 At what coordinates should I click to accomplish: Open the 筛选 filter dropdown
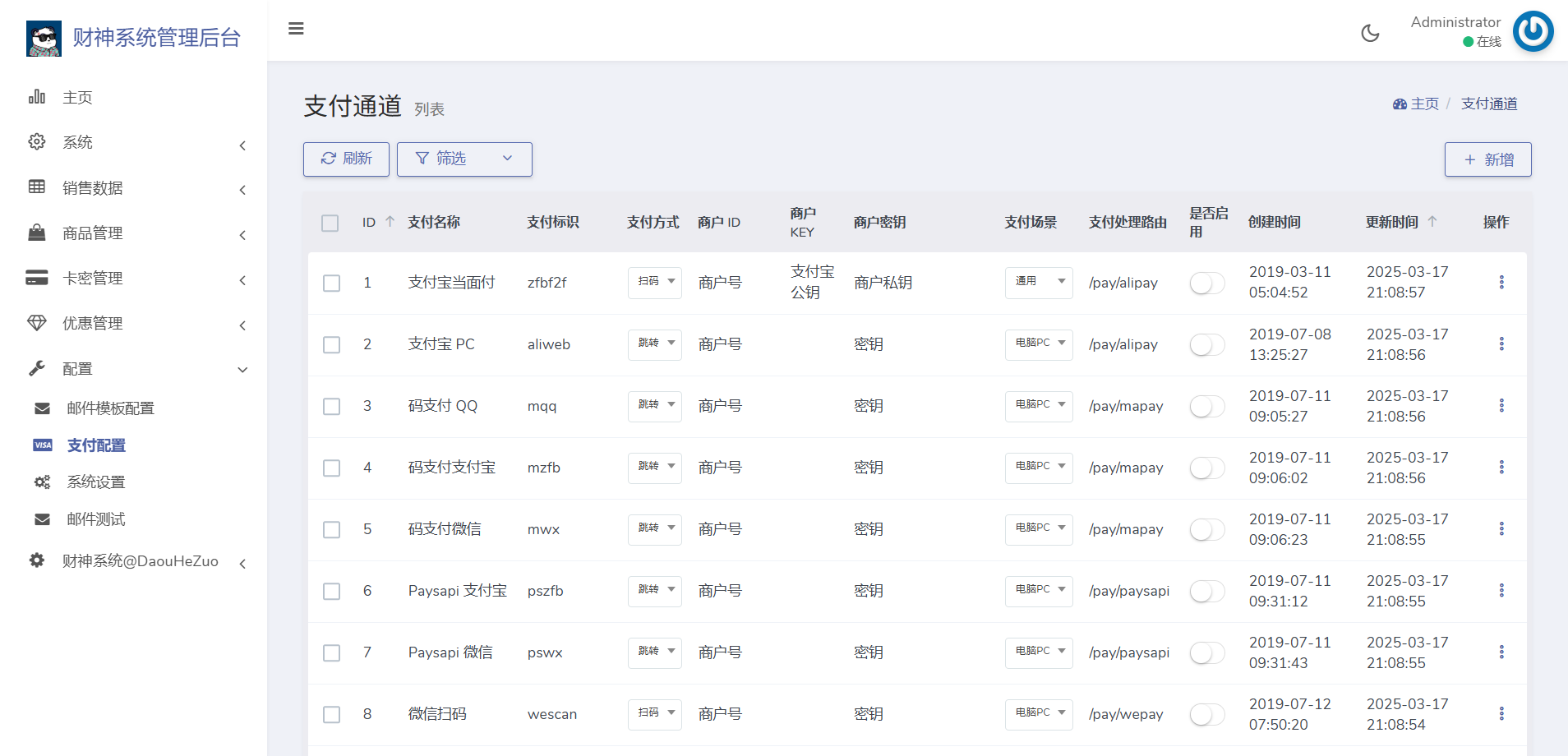464,159
